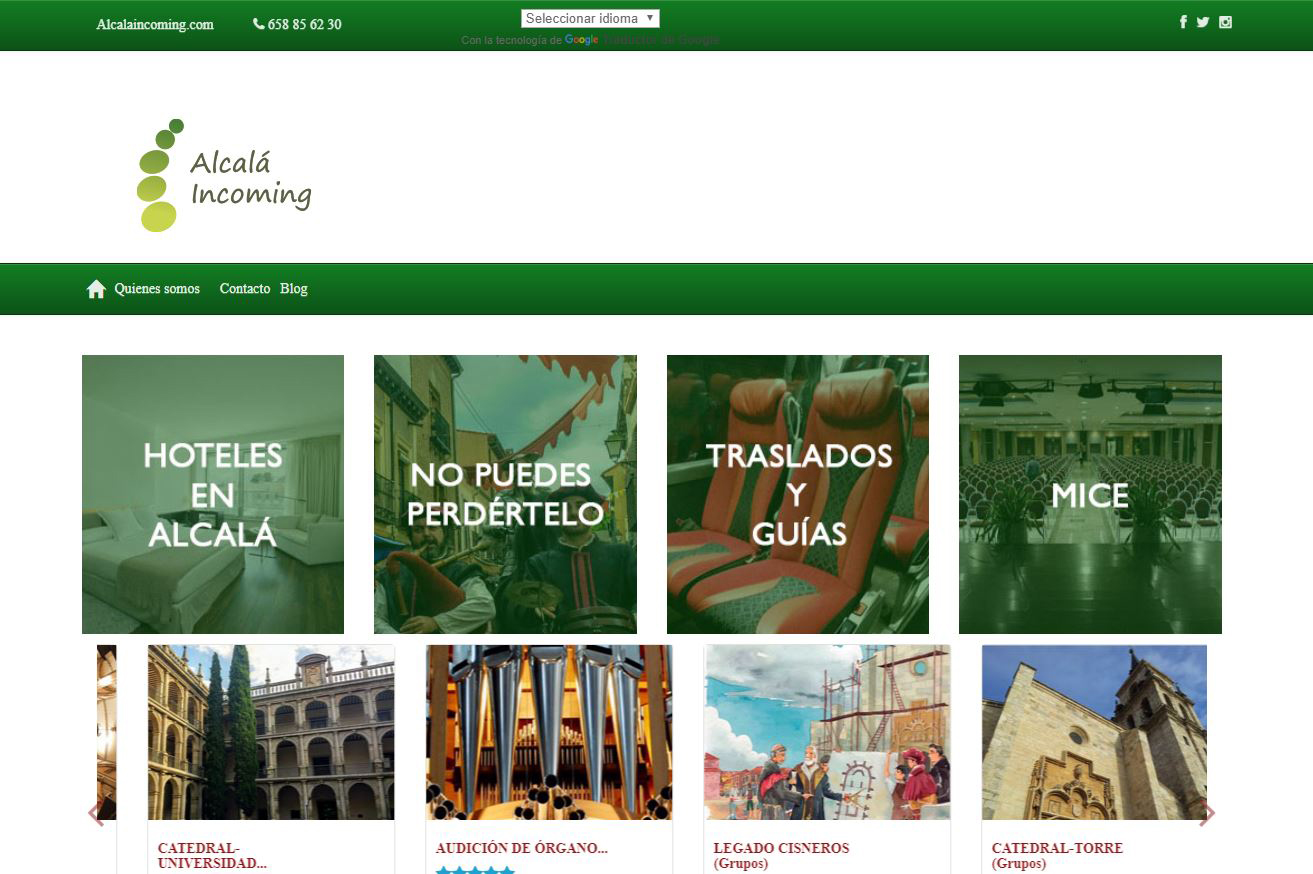
Task: Click the HOTELES EN ALCALÁ banner
Action: tap(212, 493)
